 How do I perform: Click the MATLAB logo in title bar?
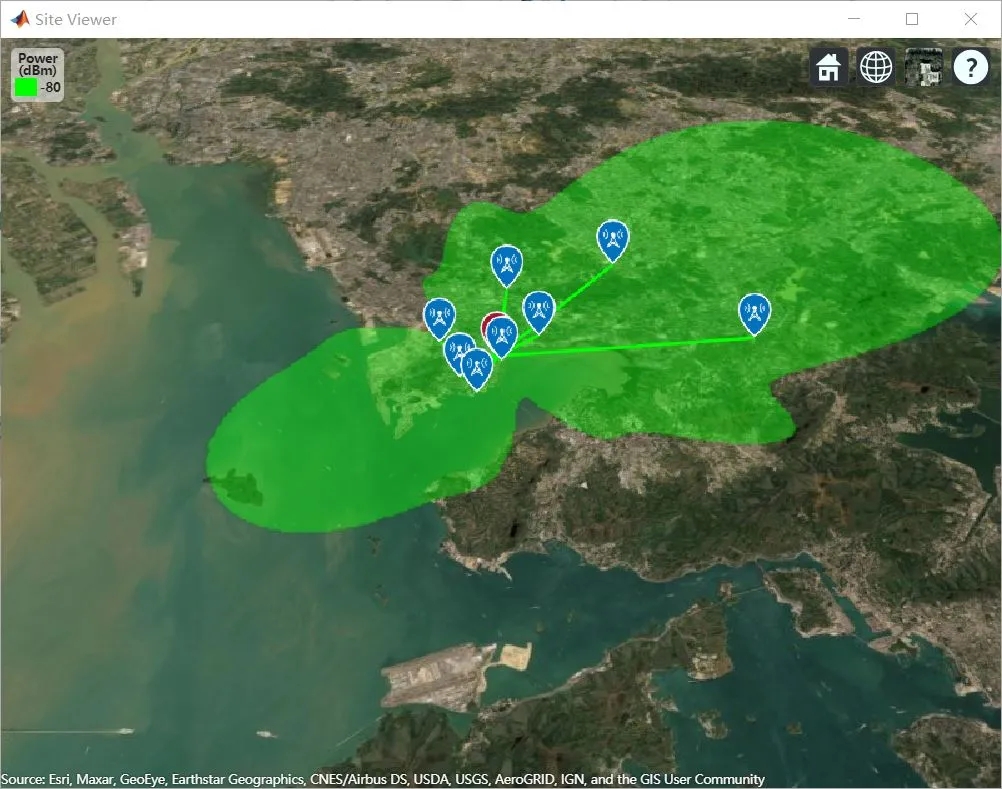coord(20,19)
